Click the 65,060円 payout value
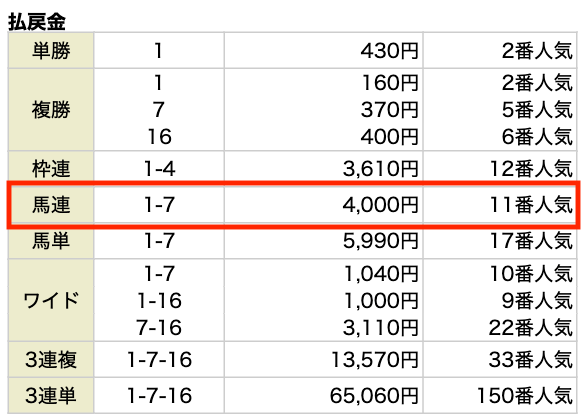The image size is (584, 420). pyautogui.click(x=374, y=396)
